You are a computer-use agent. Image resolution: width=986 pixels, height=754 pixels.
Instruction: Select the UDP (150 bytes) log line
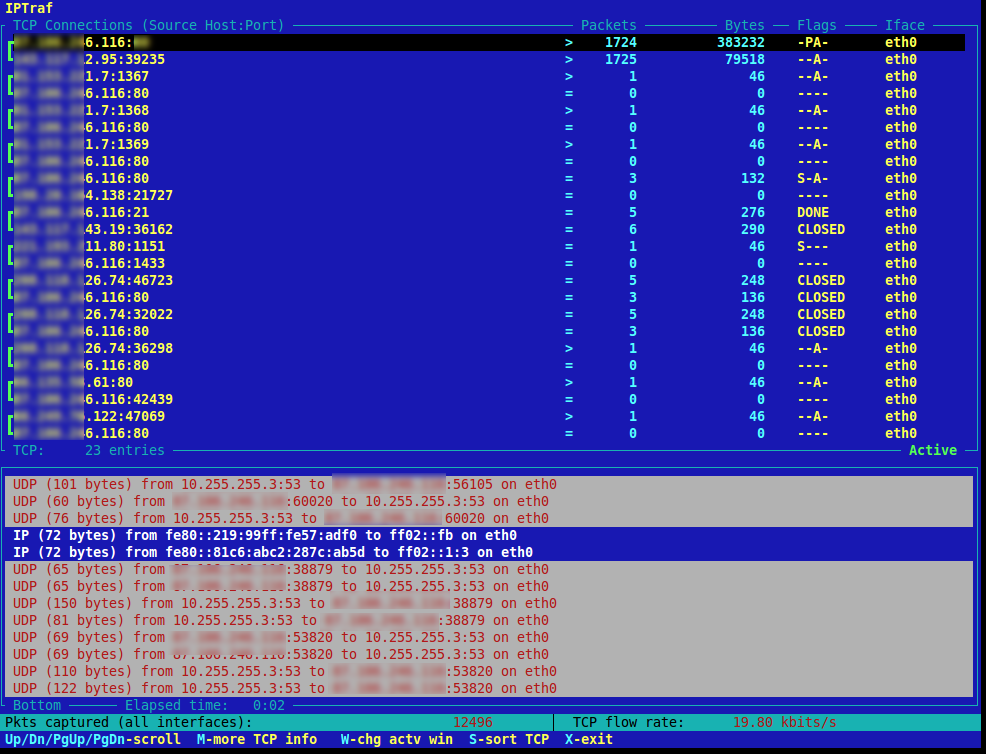point(489,603)
